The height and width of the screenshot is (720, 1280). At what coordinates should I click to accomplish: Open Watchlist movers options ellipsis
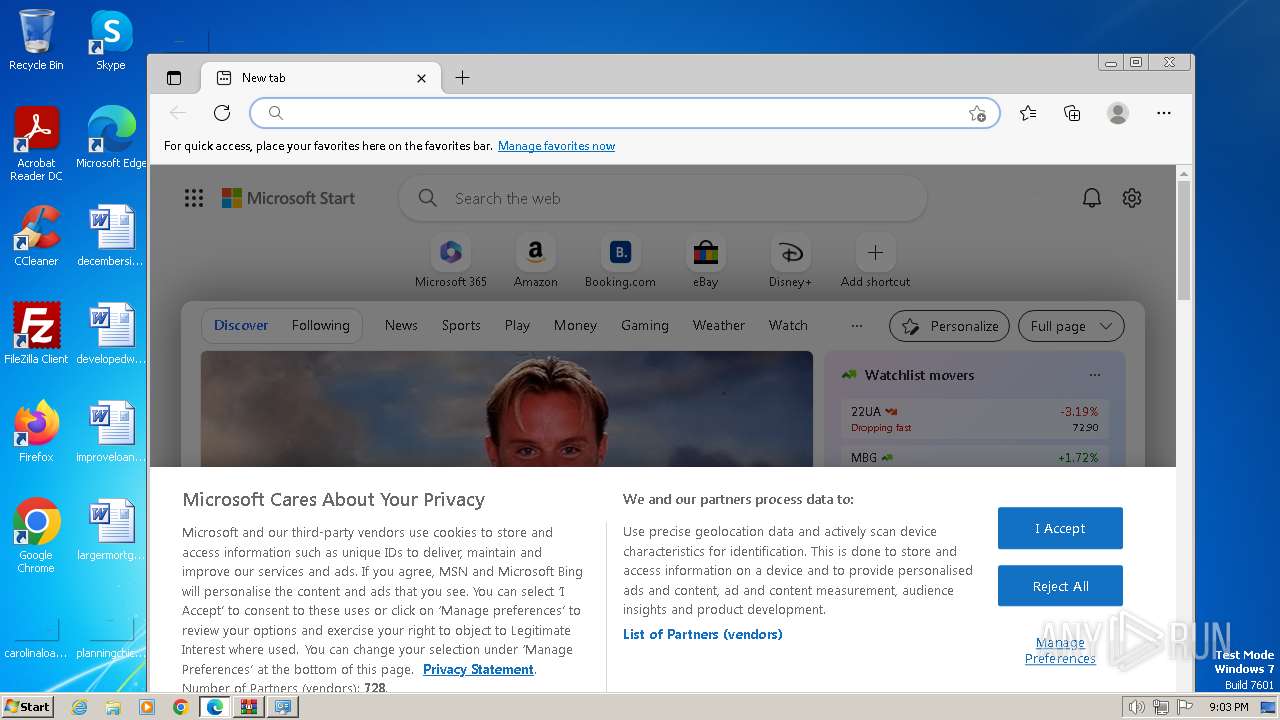(1095, 375)
